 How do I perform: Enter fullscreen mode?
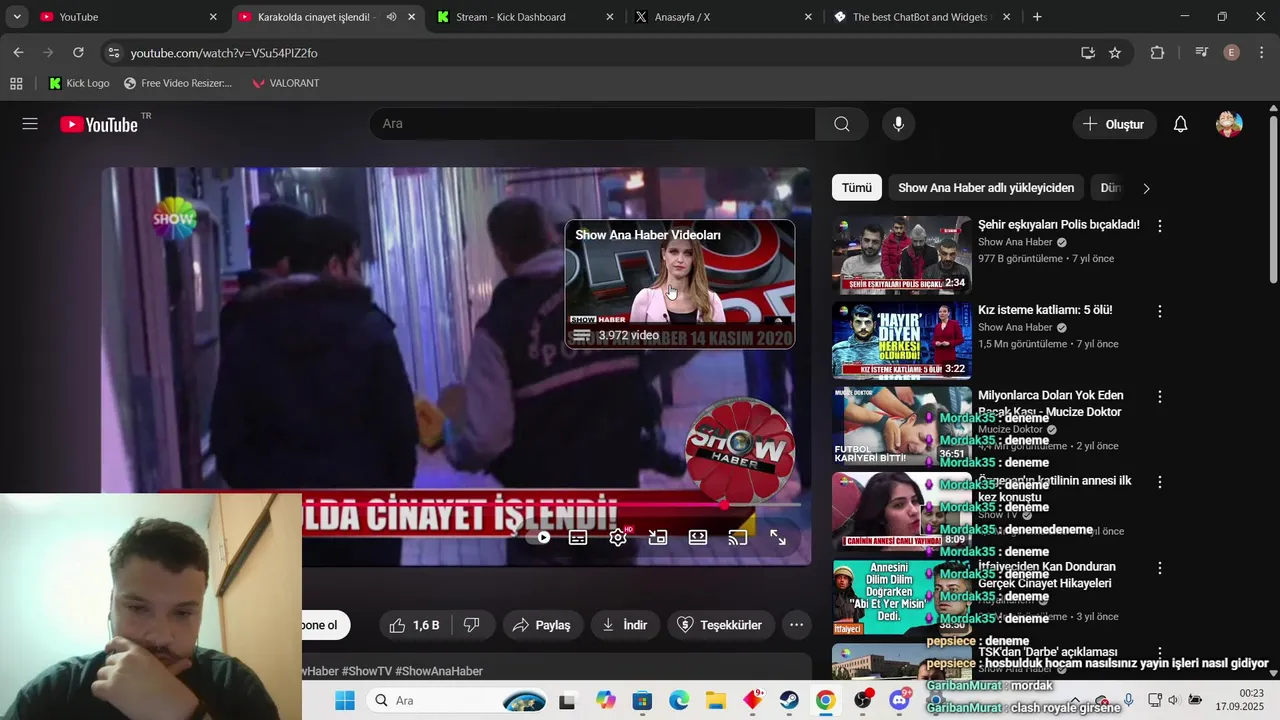coord(778,537)
